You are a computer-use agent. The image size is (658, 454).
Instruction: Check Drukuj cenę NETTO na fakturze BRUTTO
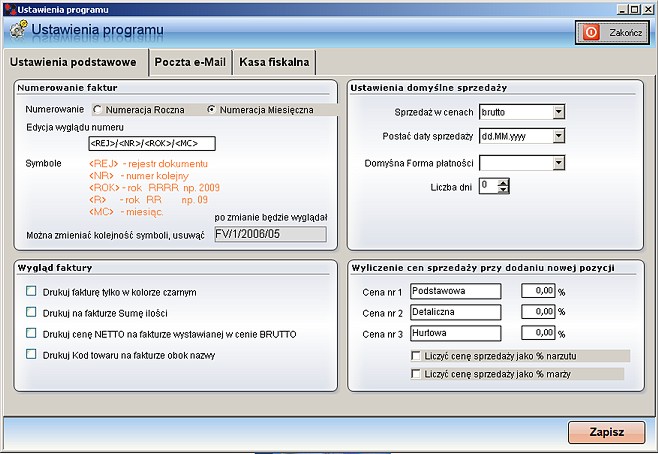click(x=31, y=333)
